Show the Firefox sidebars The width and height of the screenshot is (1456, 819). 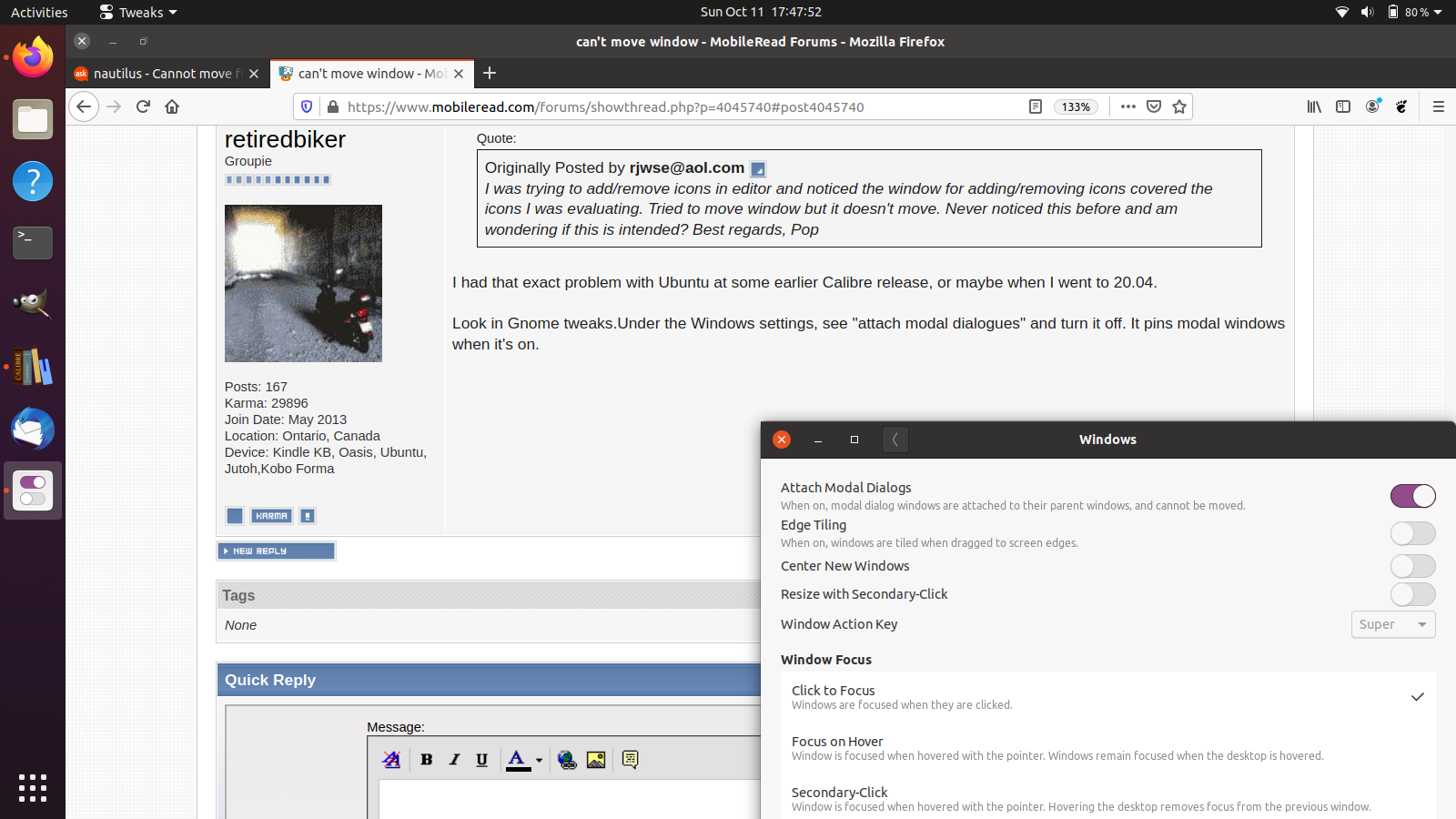[x=1343, y=106]
